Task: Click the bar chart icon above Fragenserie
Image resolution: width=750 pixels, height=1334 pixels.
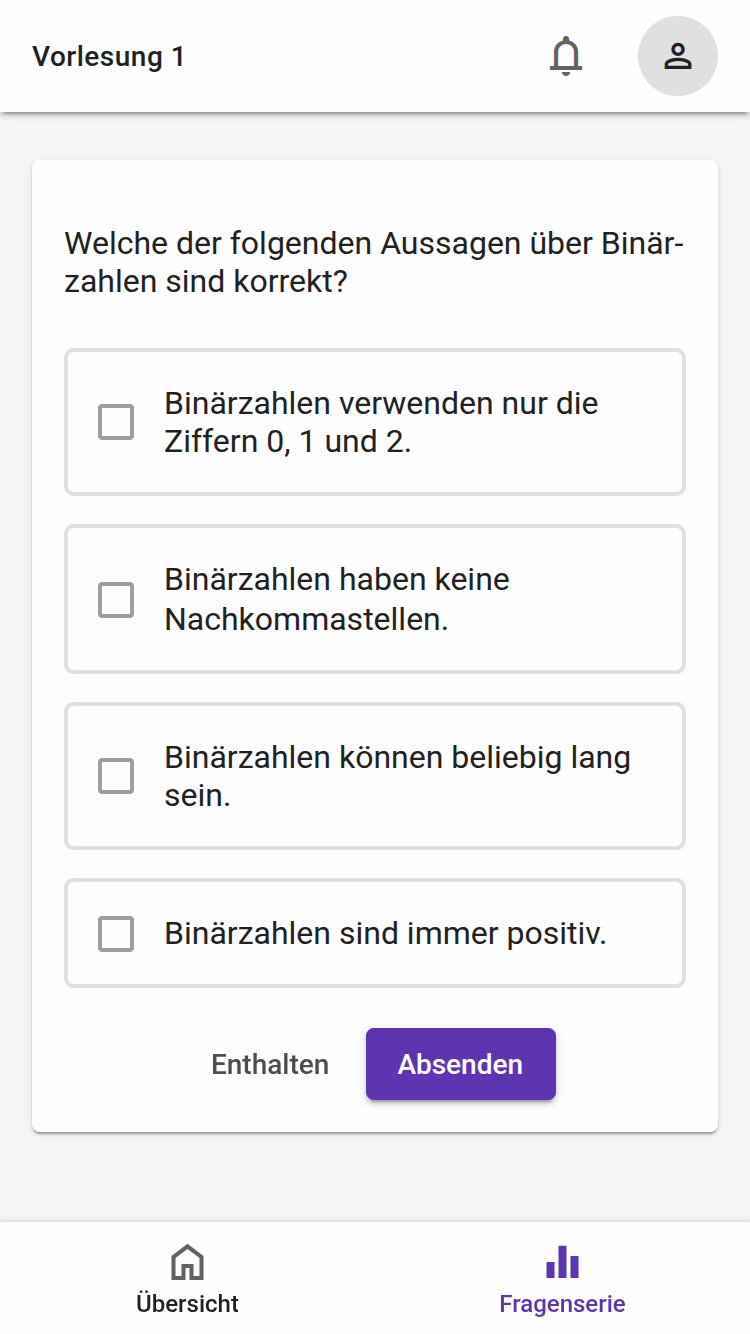Action: pyautogui.click(x=561, y=1263)
